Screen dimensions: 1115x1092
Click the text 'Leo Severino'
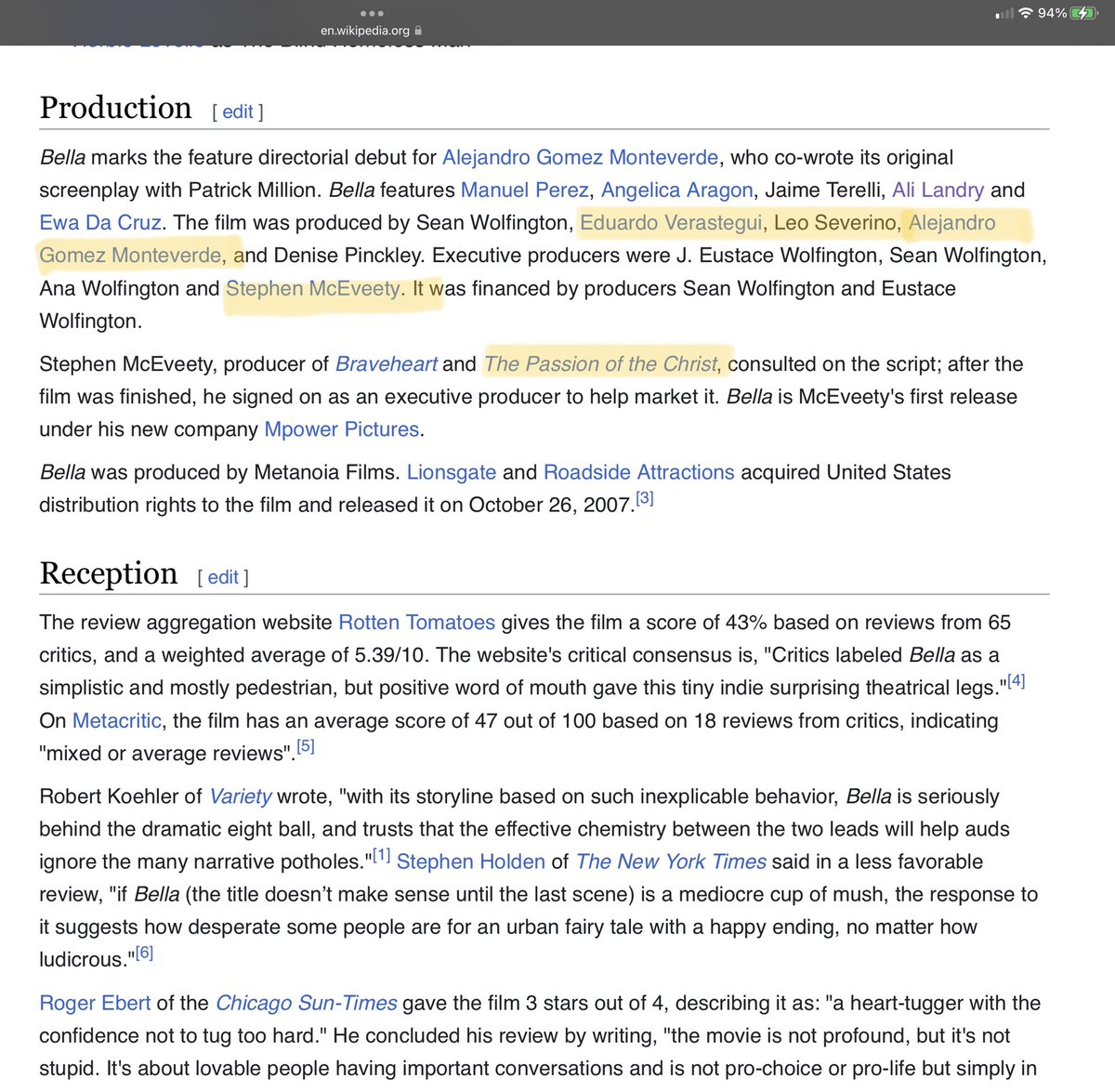click(x=835, y=222)
